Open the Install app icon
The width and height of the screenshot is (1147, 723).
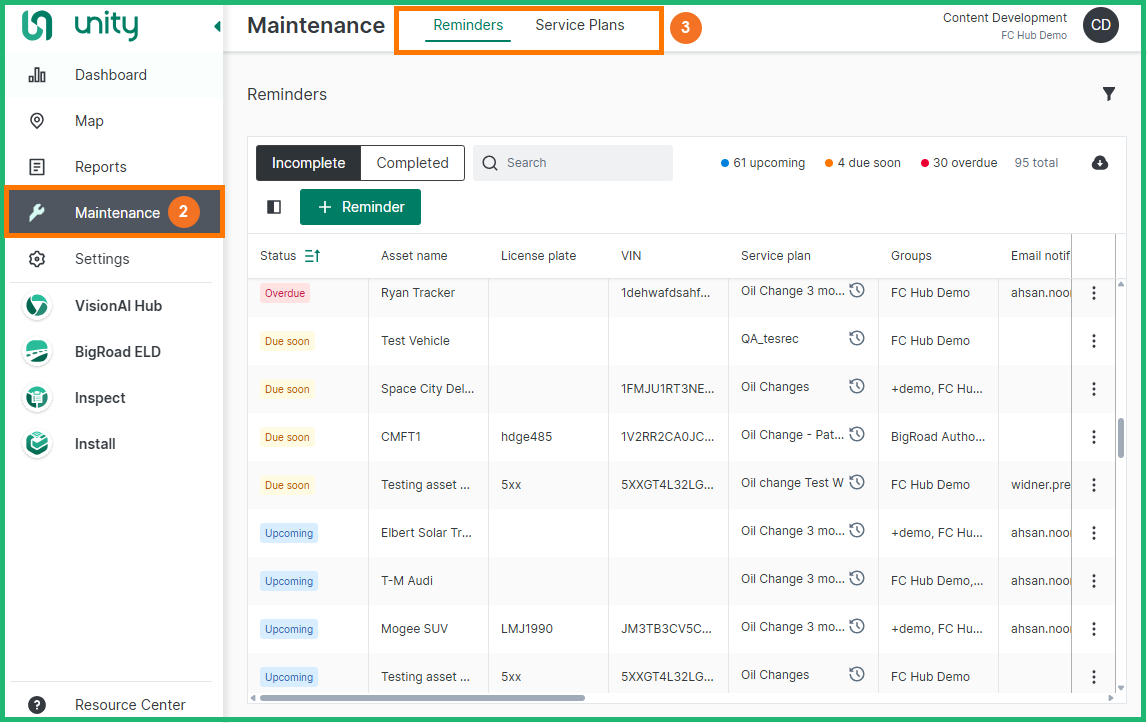pyautogui.click(x=37, y=444)
